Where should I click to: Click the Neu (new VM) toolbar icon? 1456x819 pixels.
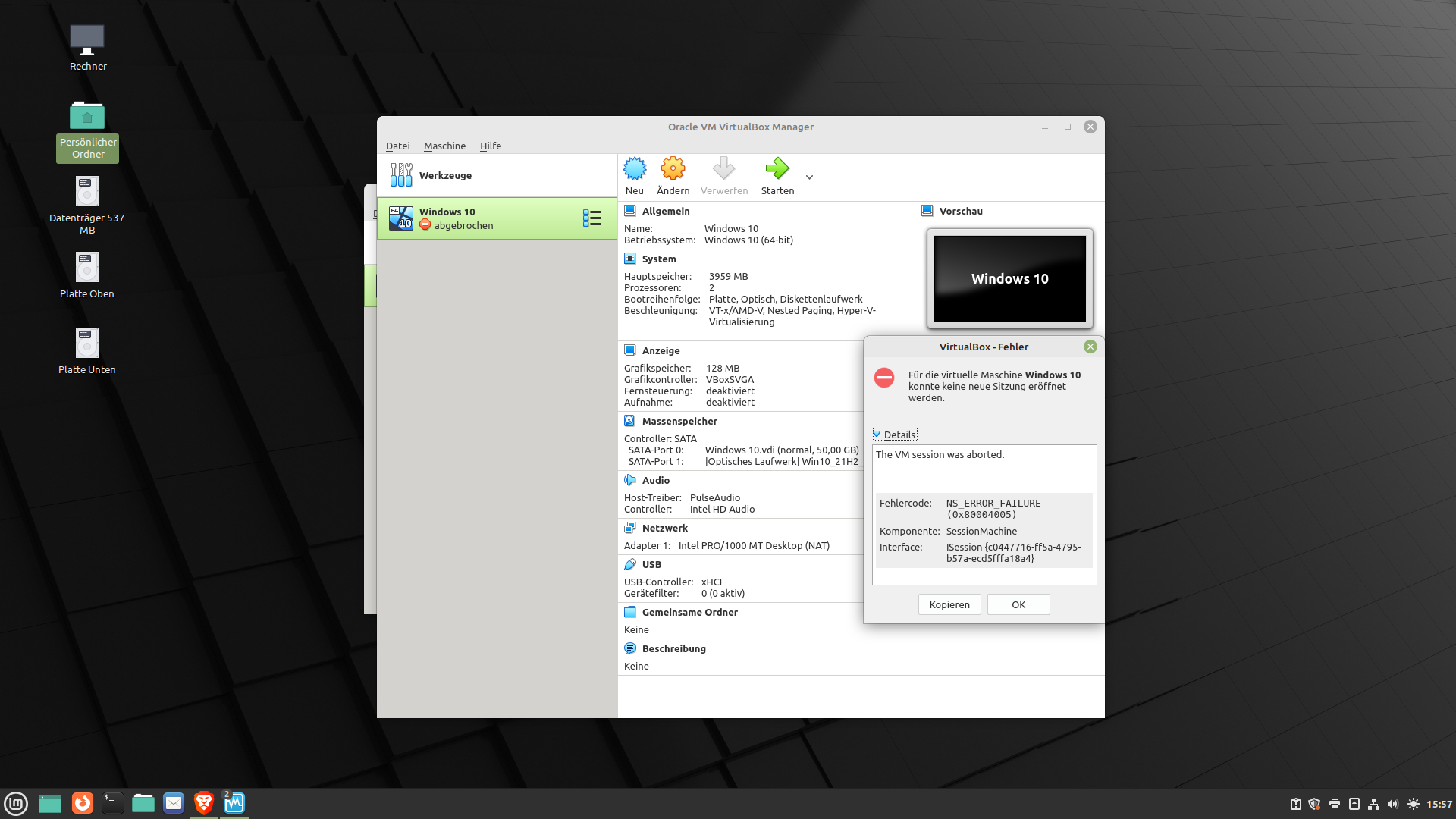click(x=635, y=169)
